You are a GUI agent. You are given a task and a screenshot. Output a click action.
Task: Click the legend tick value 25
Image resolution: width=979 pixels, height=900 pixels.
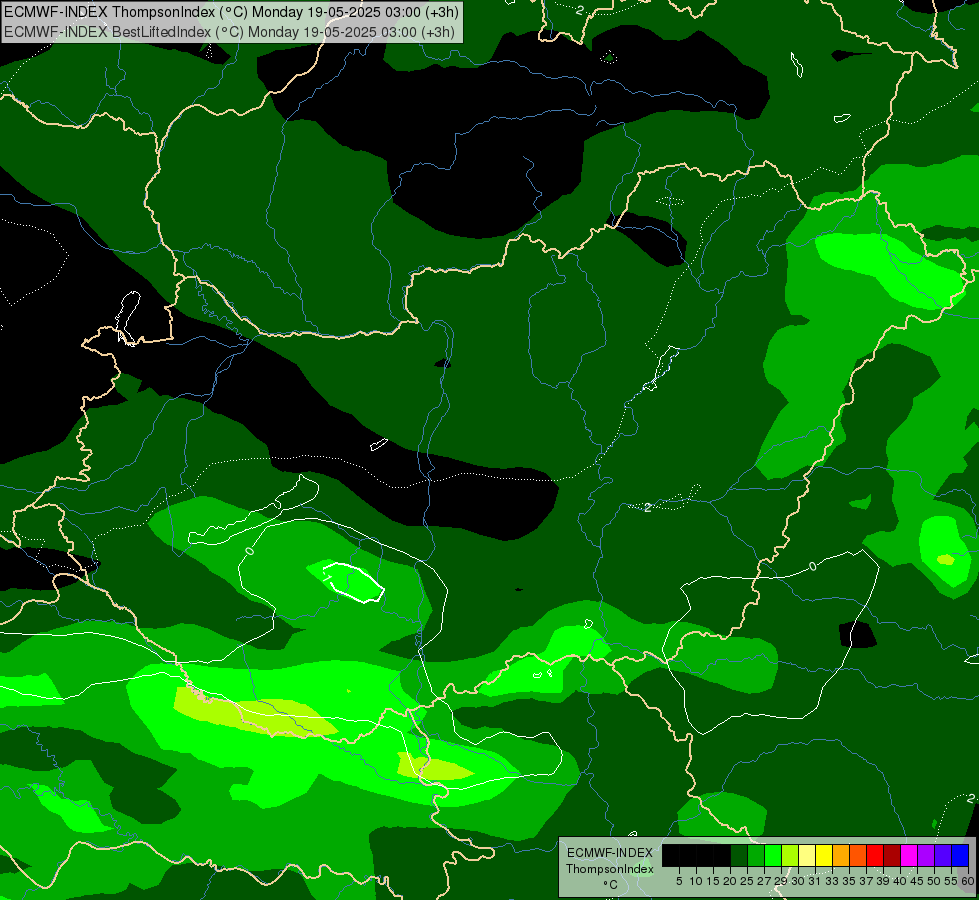[x=747, y=881]
